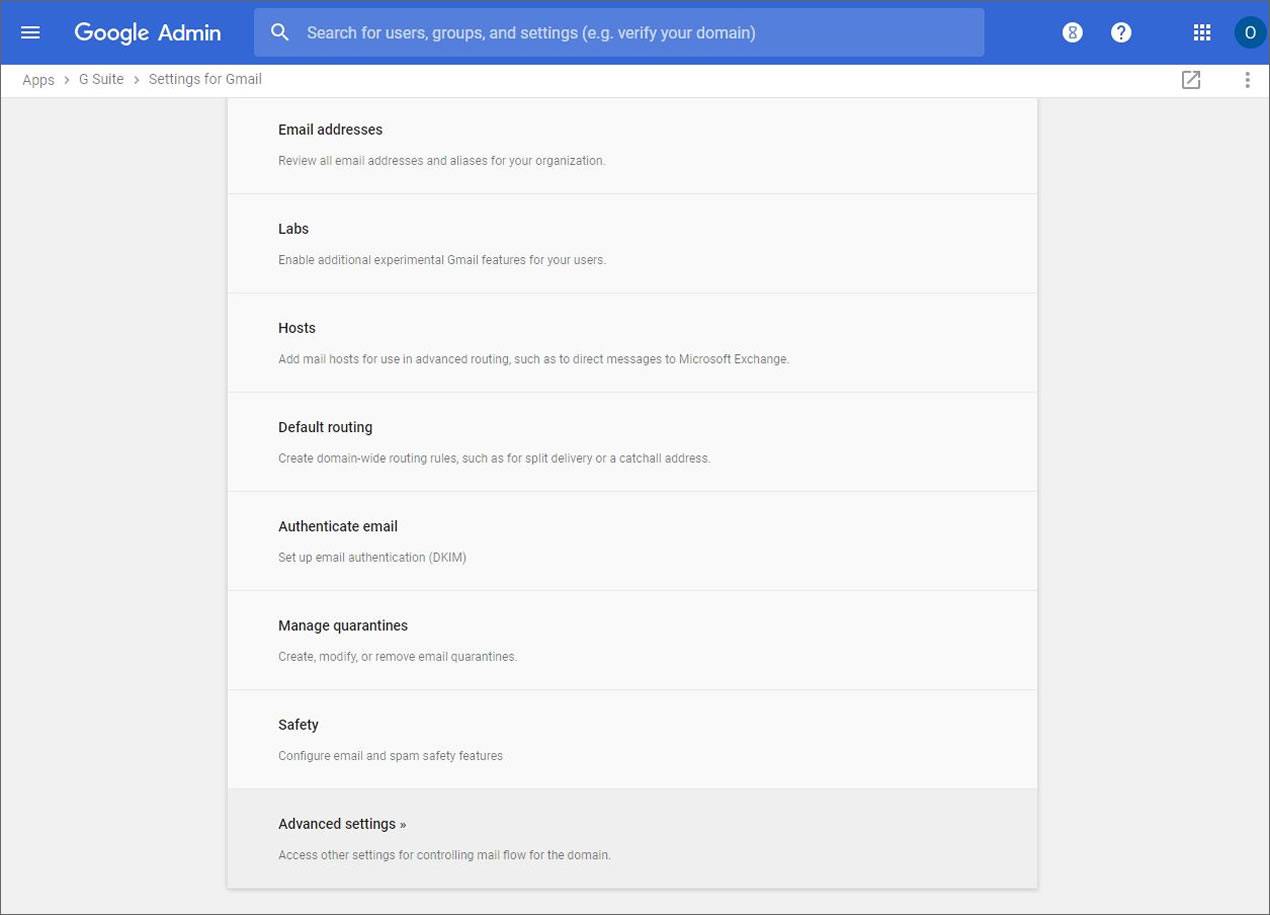Focus the search users and settings field
This screenshot has height=915, width=1270.
(630, 33)
